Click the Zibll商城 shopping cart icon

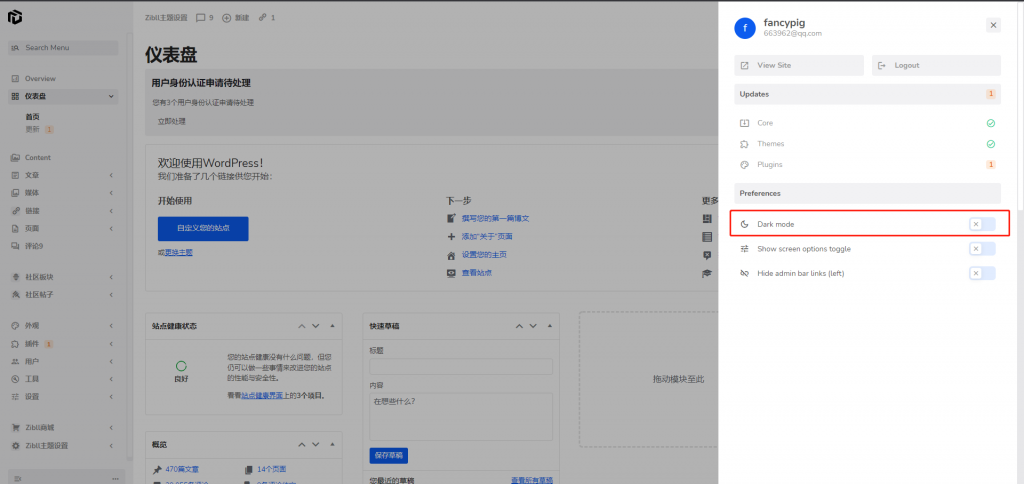pos(15,428)
